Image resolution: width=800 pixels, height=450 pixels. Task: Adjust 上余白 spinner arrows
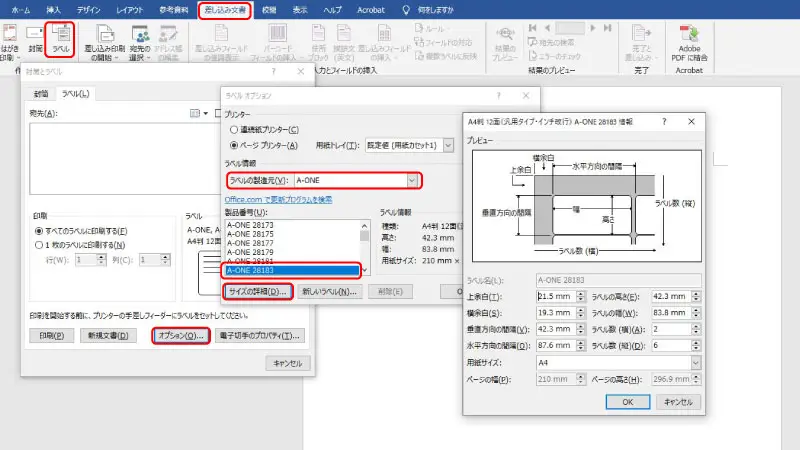(581, 296)
